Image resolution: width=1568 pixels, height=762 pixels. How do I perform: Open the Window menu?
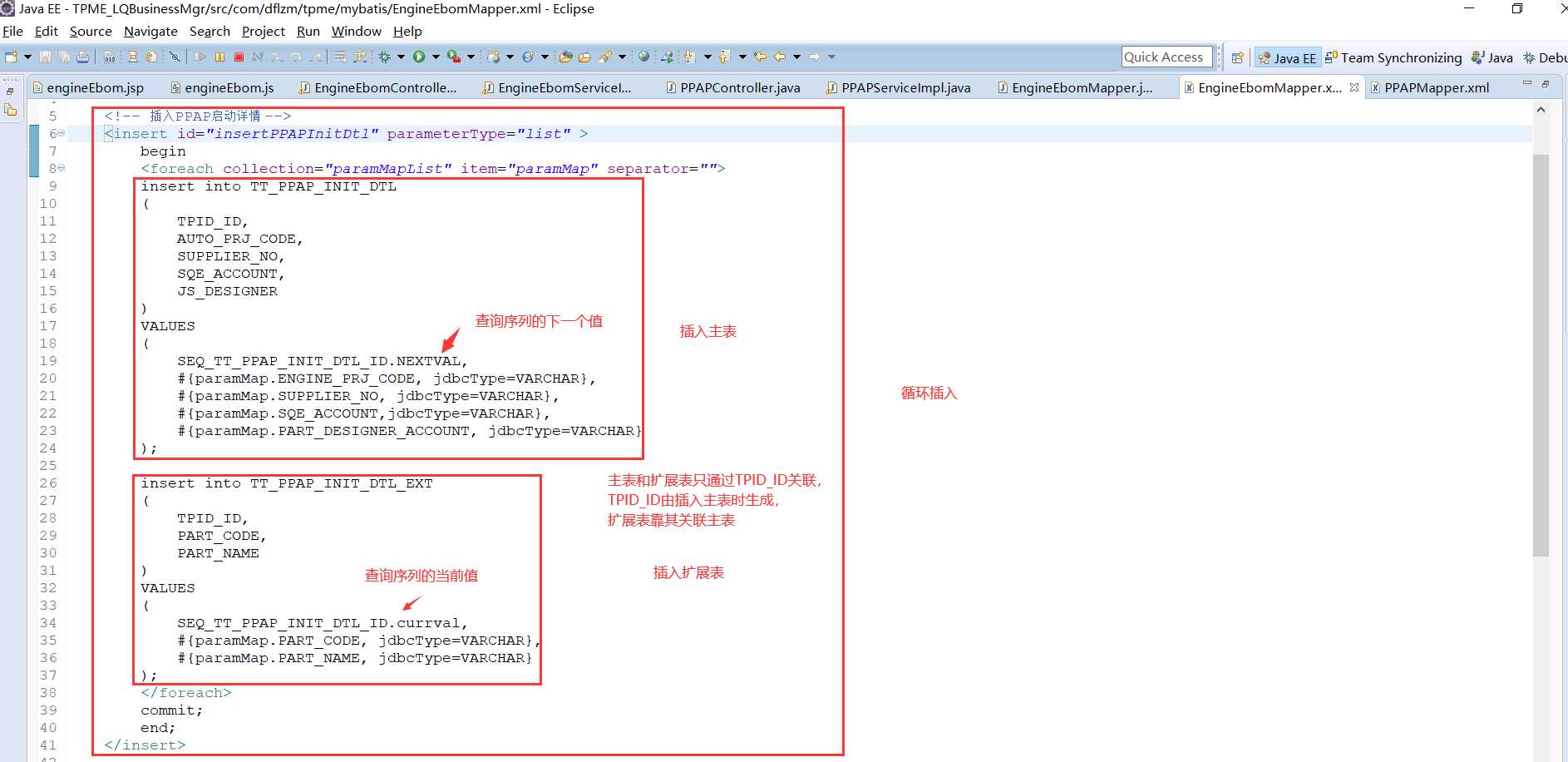(x=356, y=31)
